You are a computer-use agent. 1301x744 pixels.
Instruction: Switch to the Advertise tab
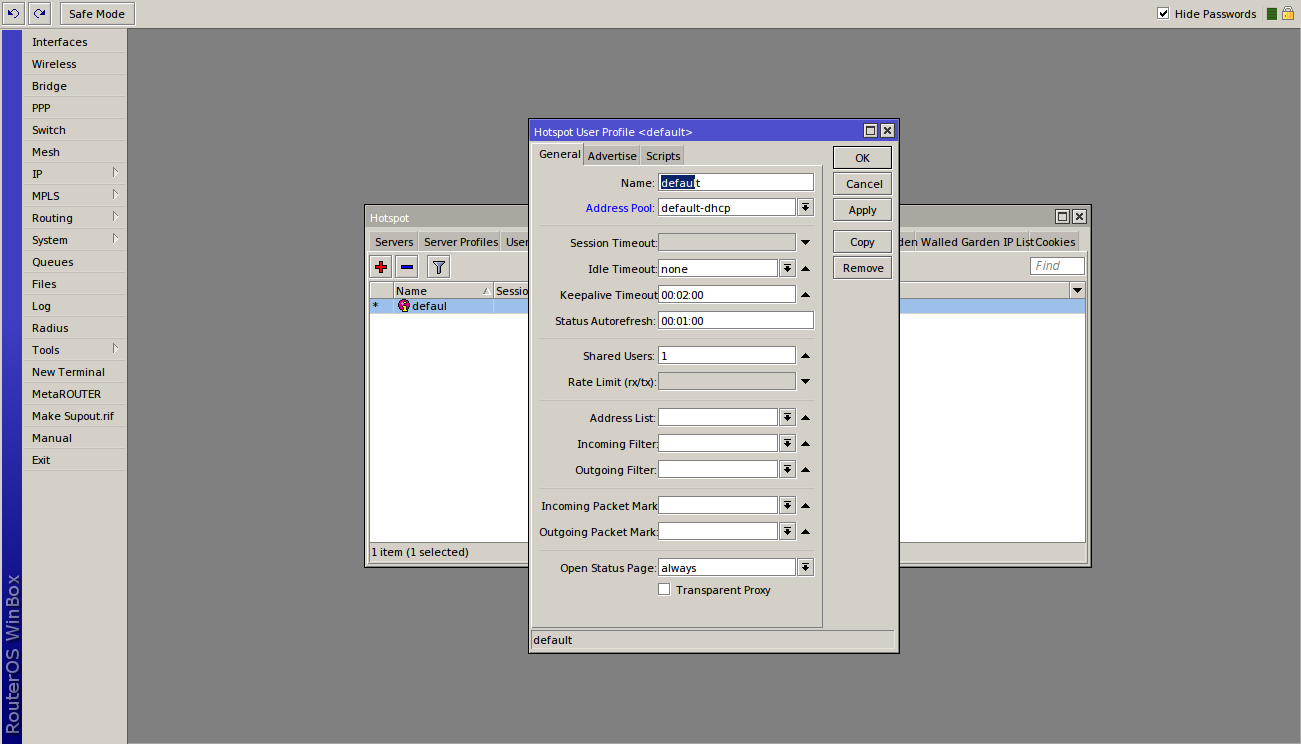612,156
